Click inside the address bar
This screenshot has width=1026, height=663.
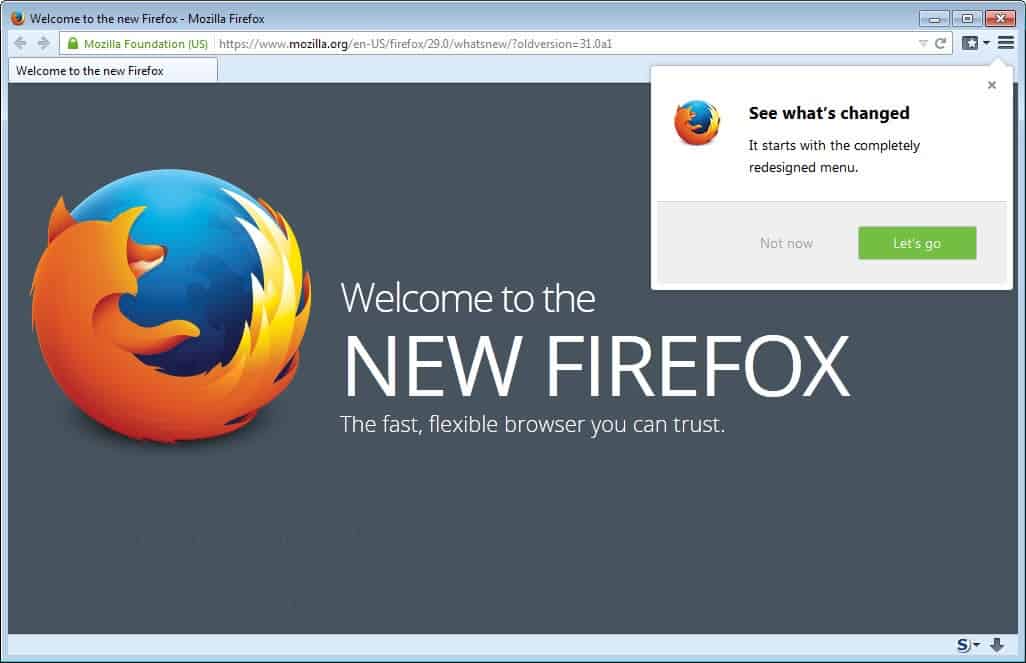click(x=500, y=43)
